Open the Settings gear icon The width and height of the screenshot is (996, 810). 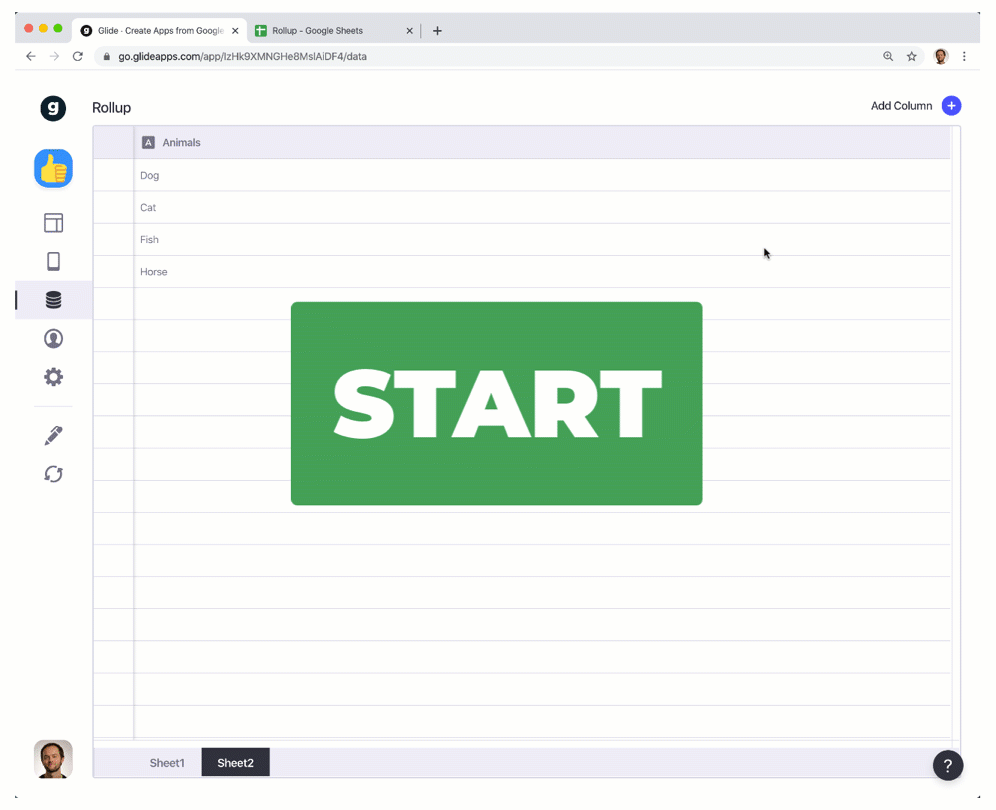(53, 377)
